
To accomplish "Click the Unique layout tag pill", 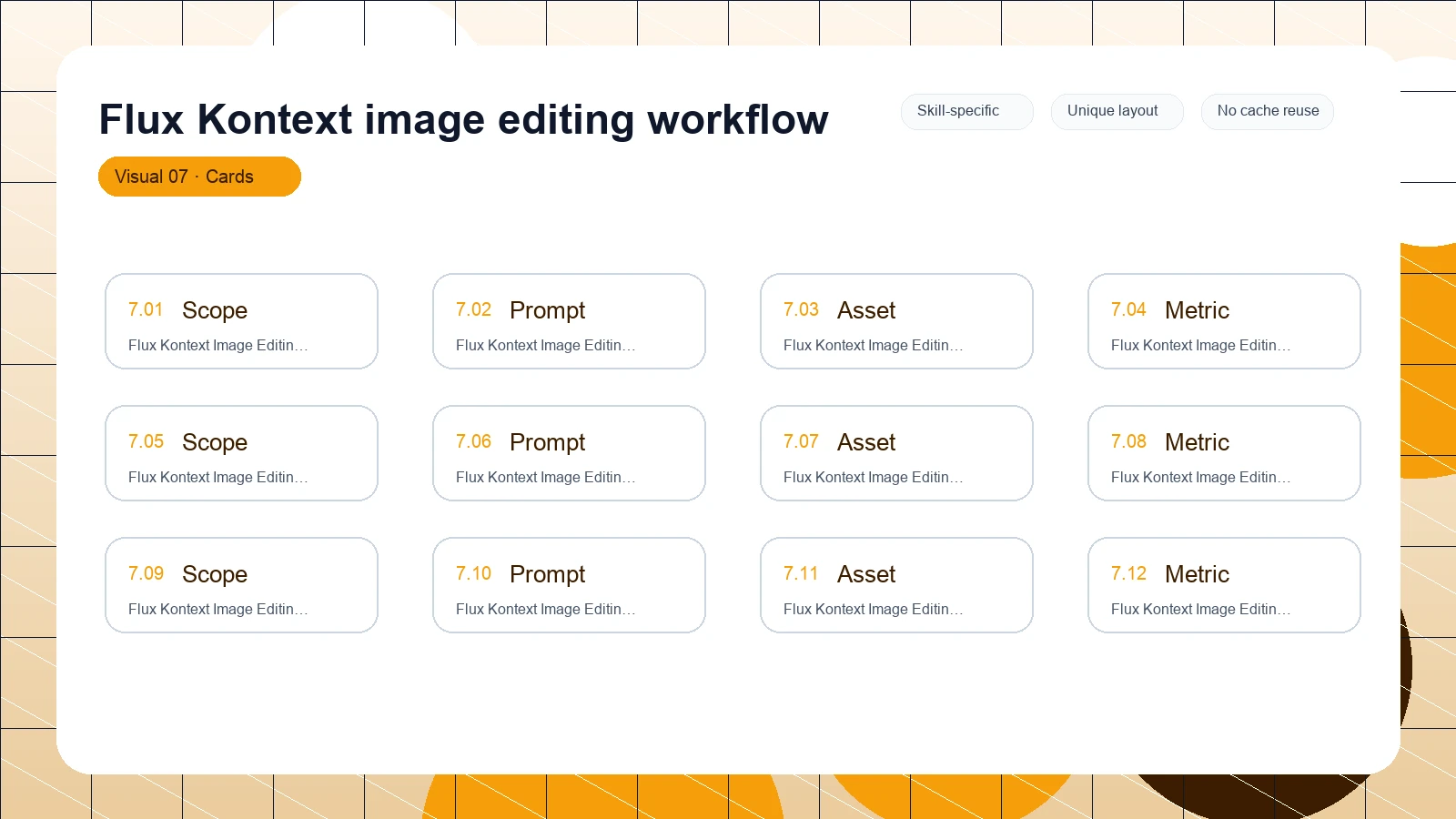I will click(1117, 111).
